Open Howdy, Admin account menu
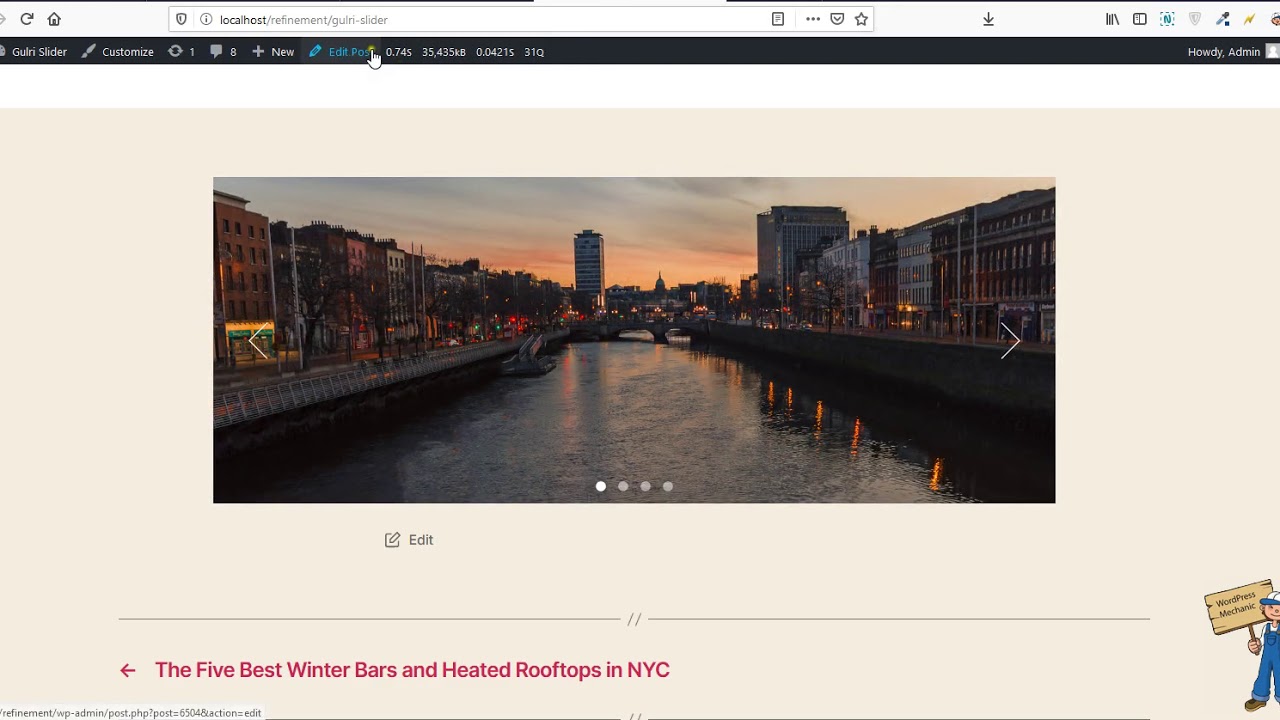The height and width of the screenshot is (720, 1280). pyautogui.click(x=1232, y=52)
